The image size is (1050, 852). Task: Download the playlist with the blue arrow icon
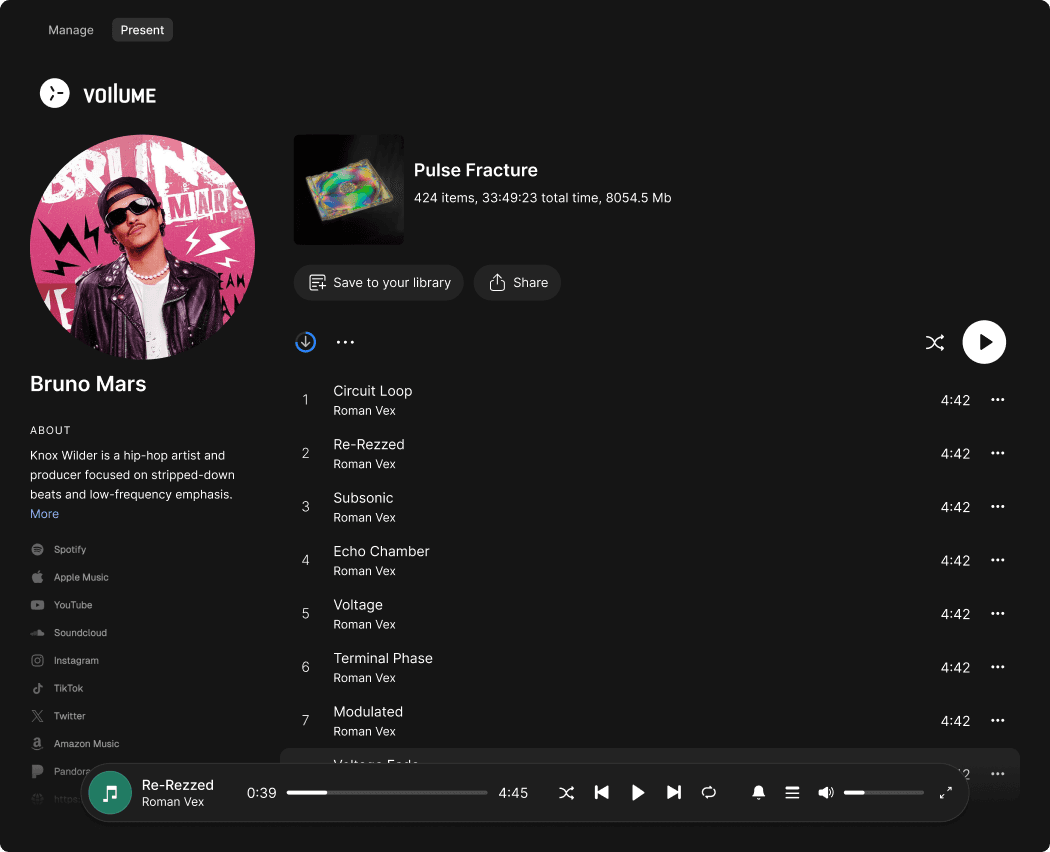pyautogui.click(x=305, y=342)
